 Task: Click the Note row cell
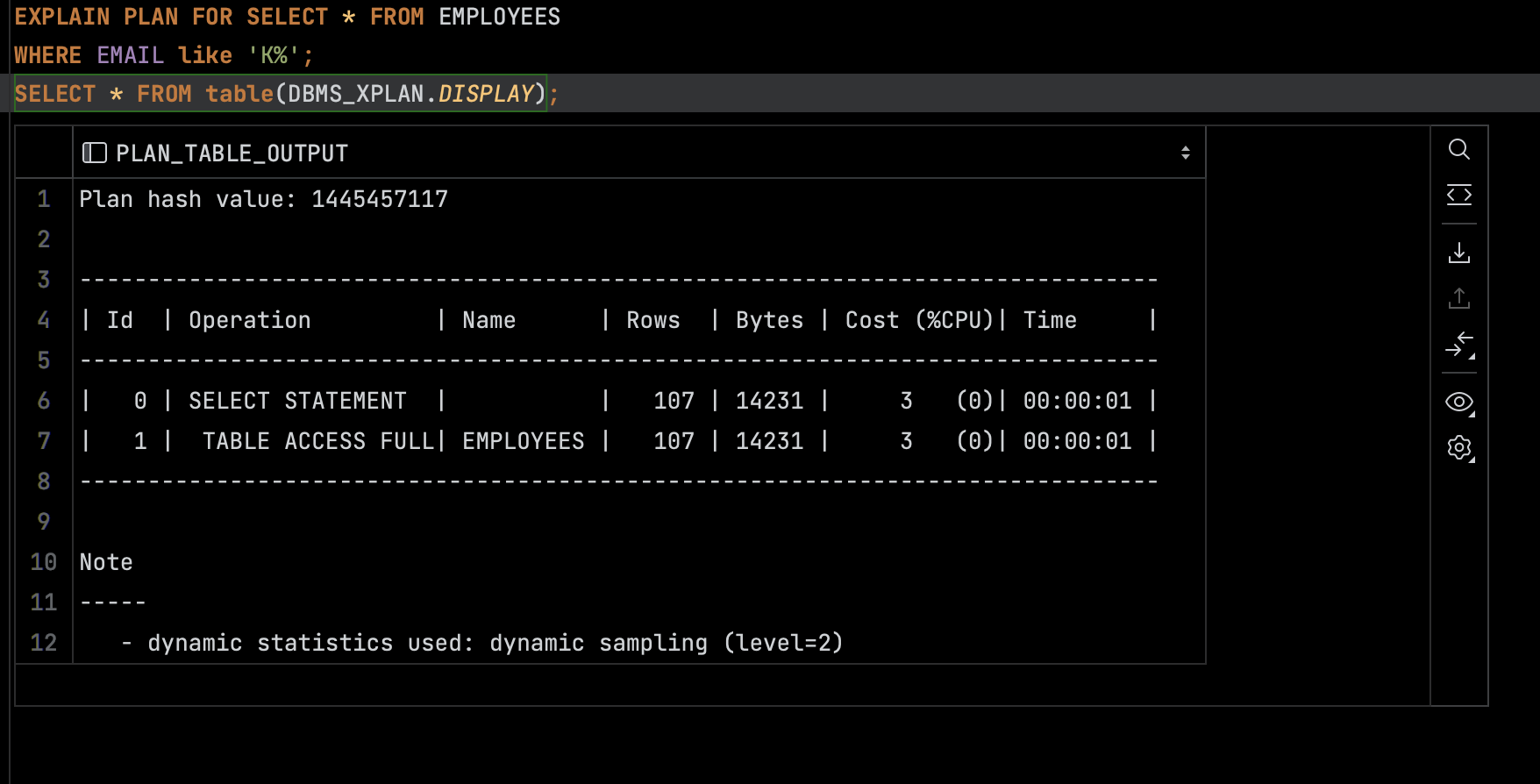tap(638, 562)
